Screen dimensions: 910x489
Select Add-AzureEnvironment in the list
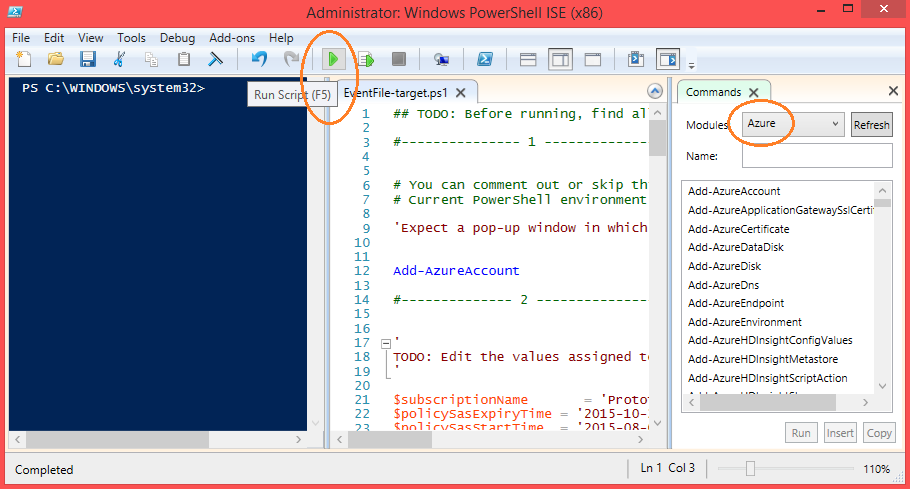[x=745, y=322]
